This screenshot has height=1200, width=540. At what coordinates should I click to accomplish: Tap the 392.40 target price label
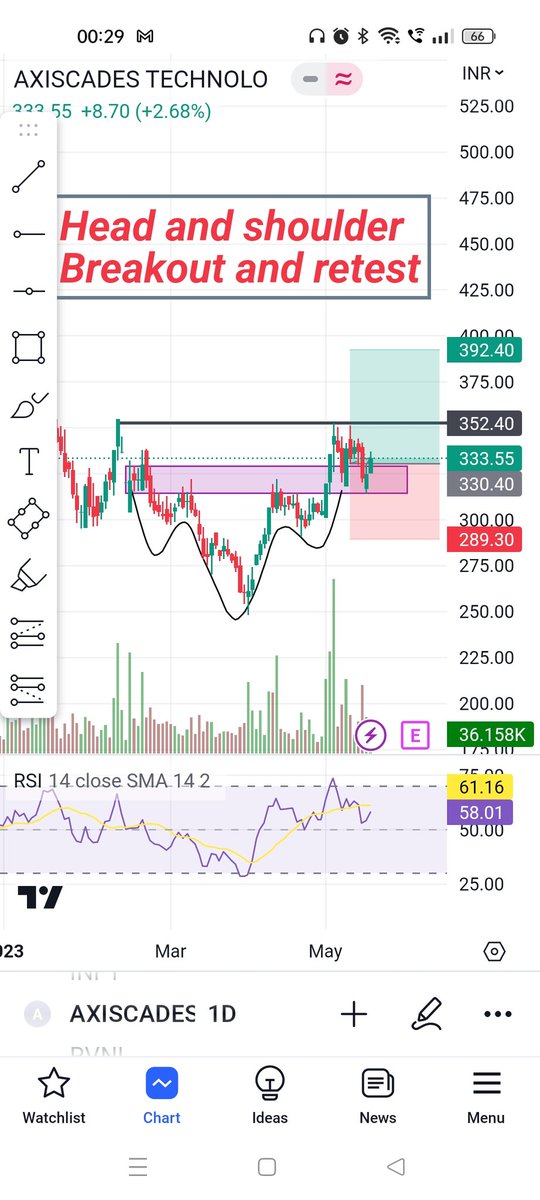[x=486, y=350]
